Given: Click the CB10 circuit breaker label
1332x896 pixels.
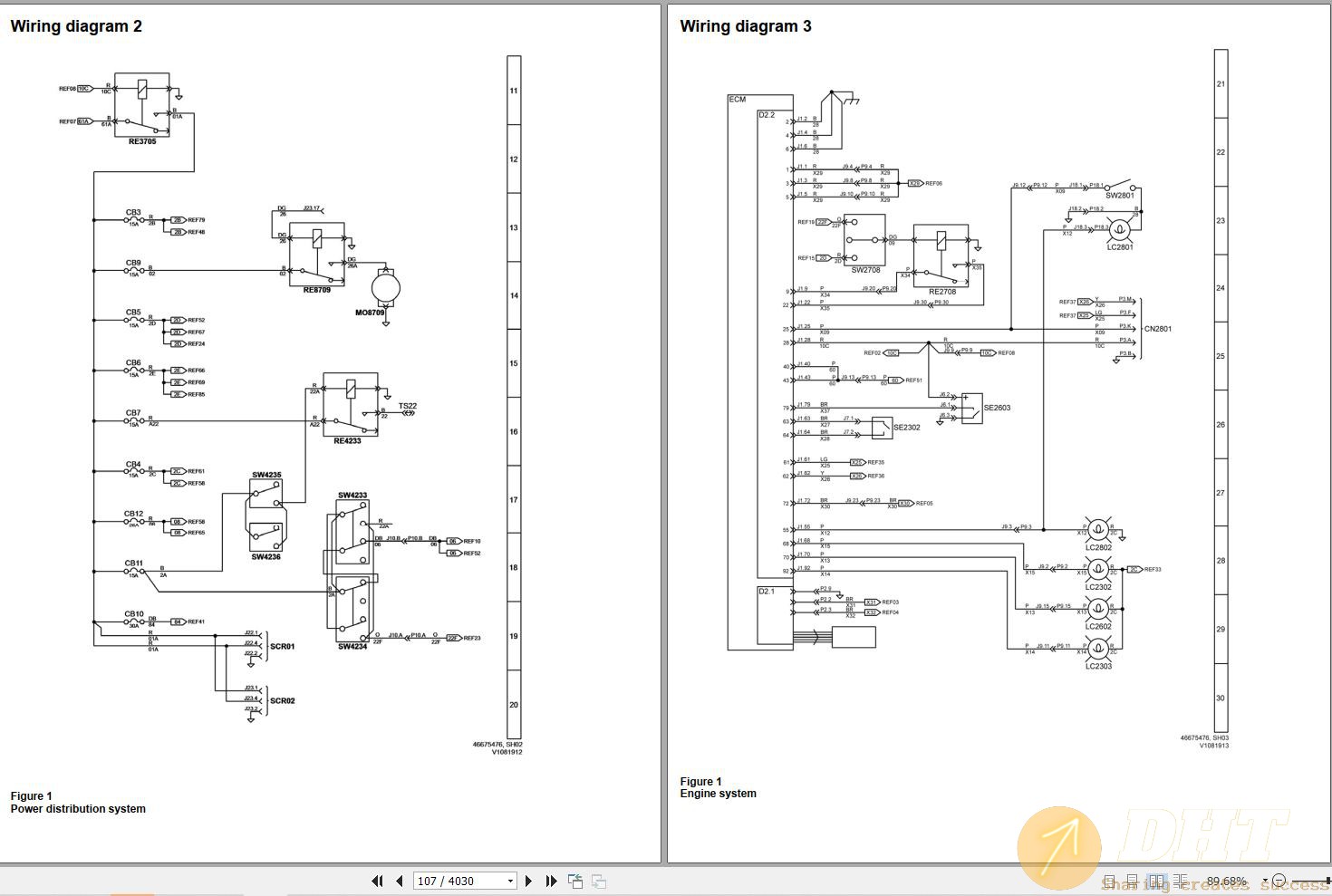Looking at the screenshot, I should (x=133, y=614).
